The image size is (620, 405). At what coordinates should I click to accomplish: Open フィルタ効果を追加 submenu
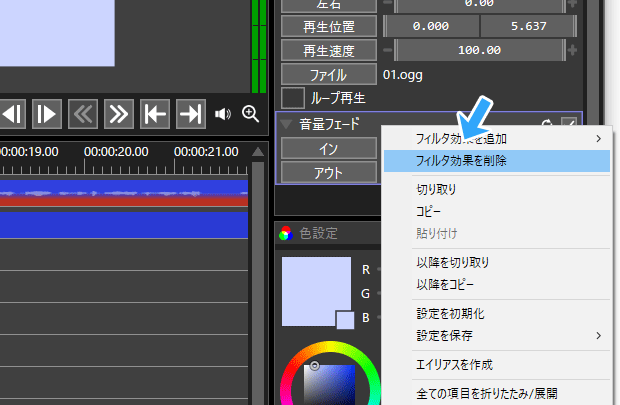(x=497, y=139)
